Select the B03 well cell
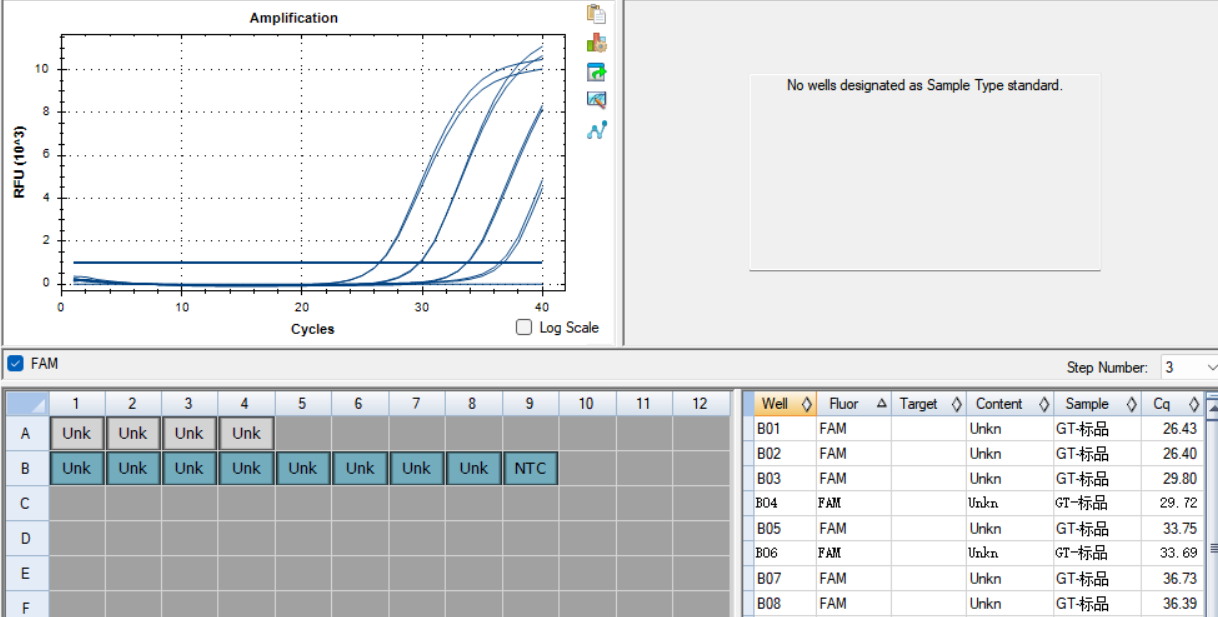The image size is (1218, 617). click(785, 479)
